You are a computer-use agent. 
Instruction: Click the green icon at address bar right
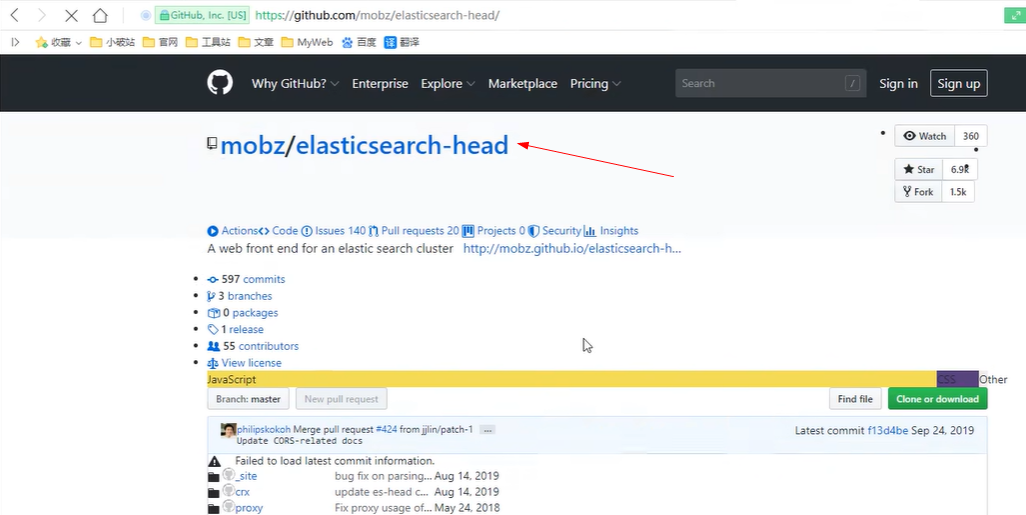pos(1015,15)
